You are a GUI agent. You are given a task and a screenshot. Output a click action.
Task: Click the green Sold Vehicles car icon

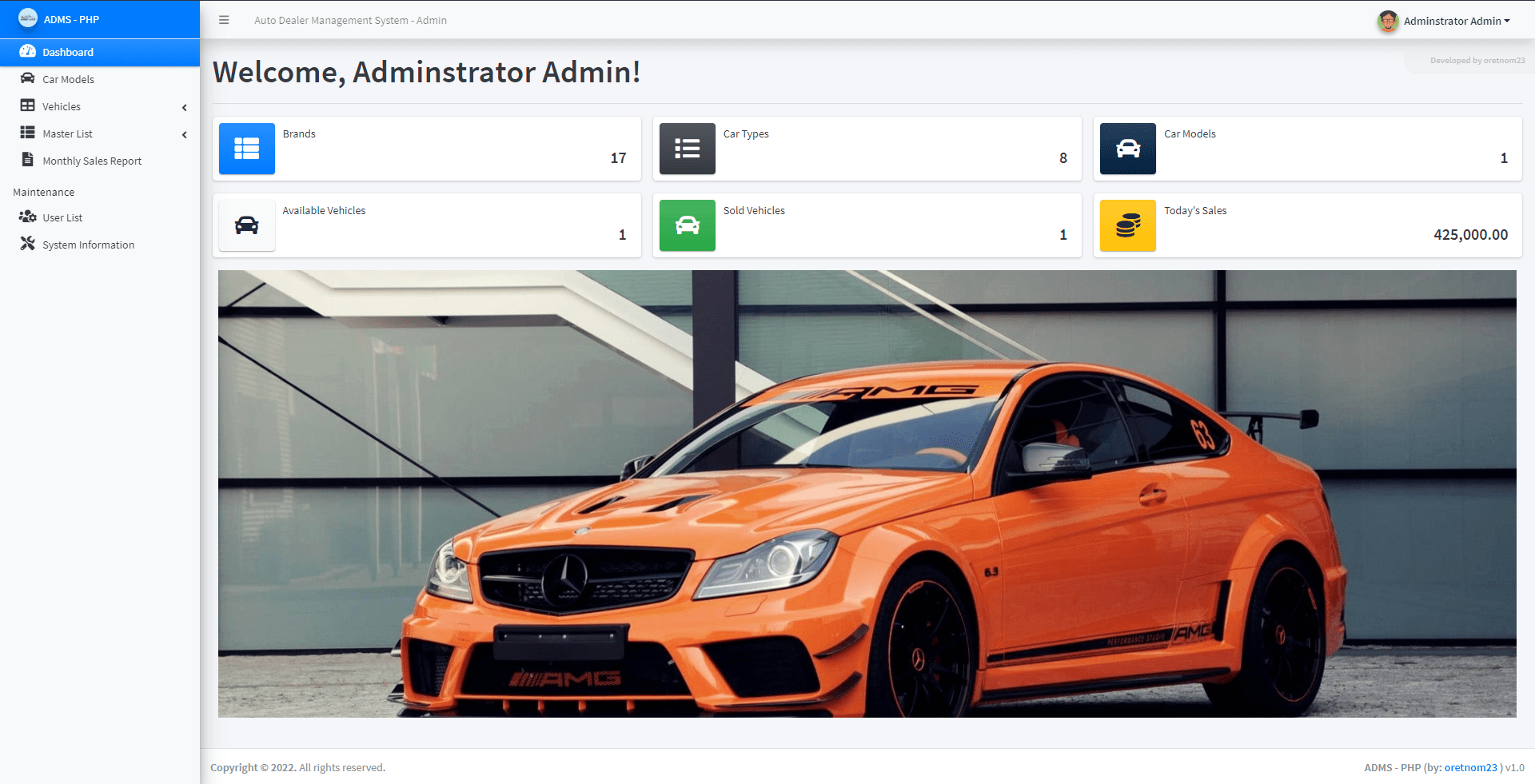click(688, 225)
